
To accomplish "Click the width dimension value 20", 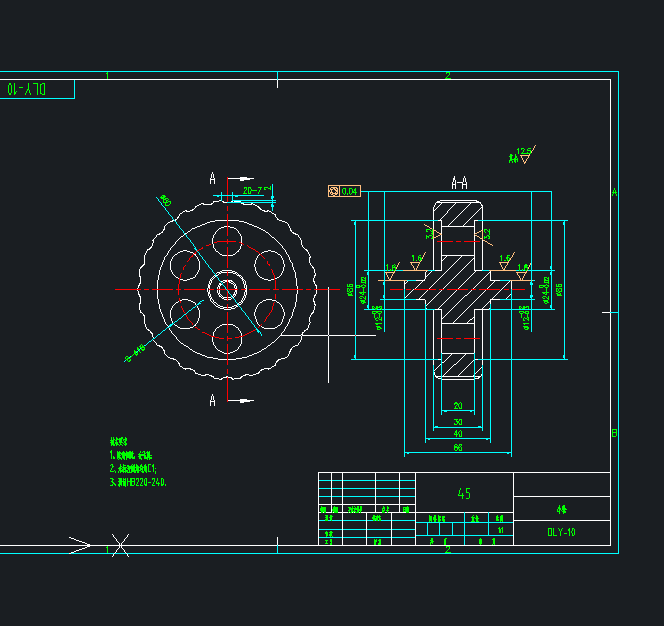I will pyautogui.click(x=458, y=406).
